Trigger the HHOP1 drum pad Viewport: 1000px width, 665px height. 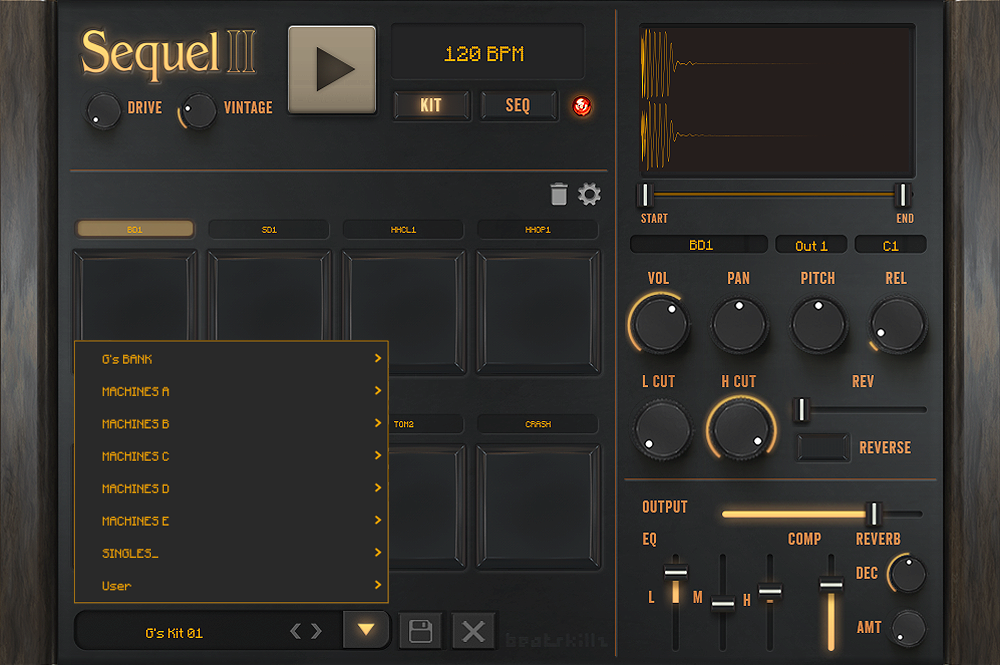click(538, 312)
